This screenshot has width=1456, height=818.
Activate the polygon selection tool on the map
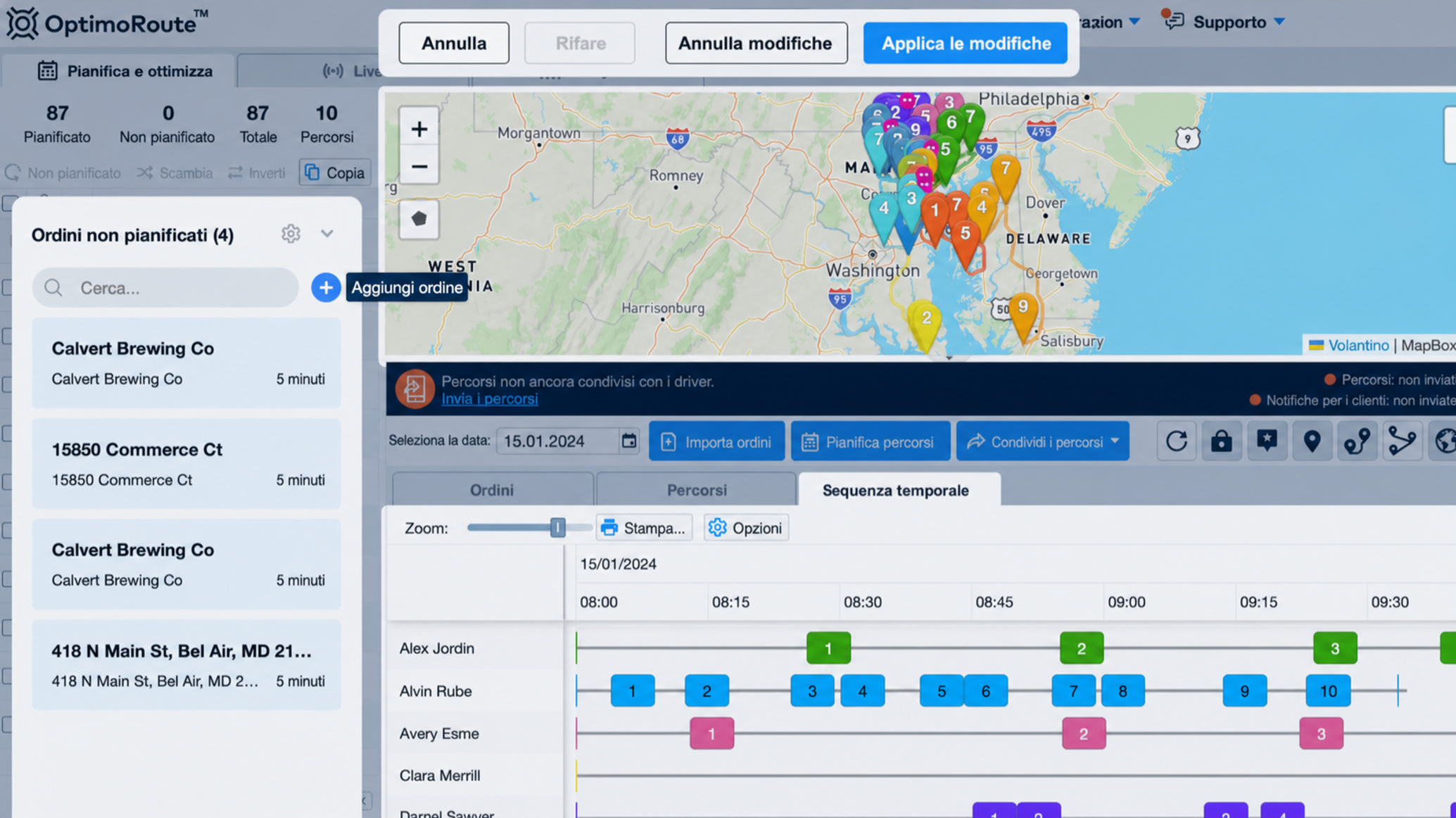(419, 219)
